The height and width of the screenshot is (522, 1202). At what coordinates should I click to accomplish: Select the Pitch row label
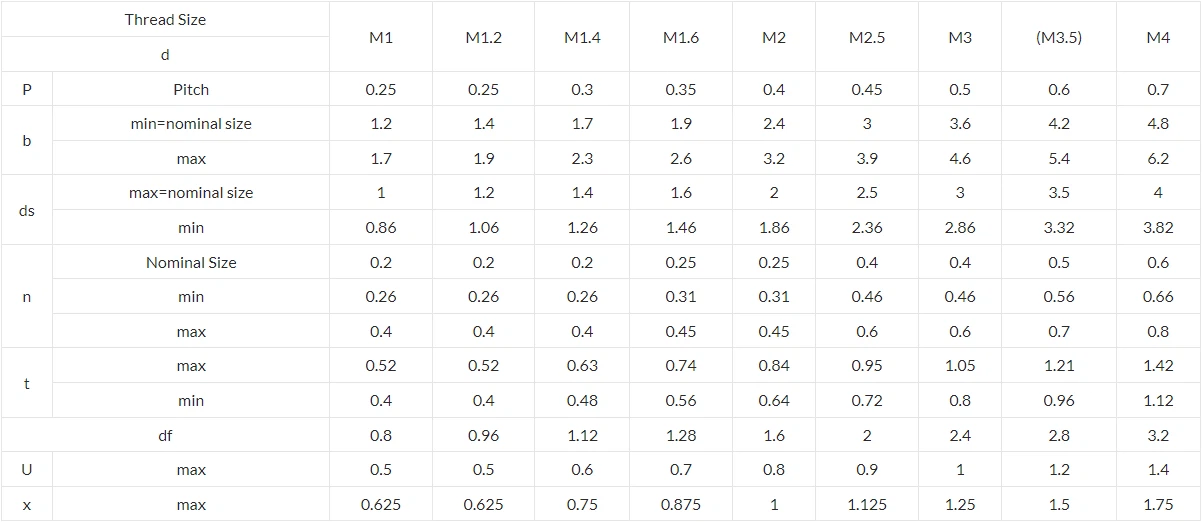click(191, 90)
